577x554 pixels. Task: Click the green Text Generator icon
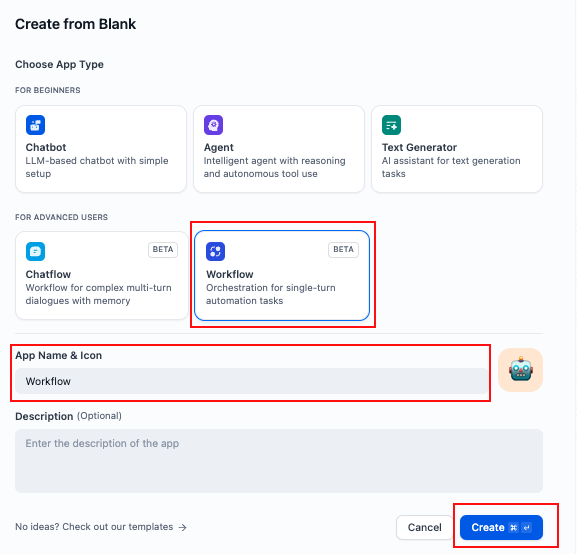click(391, 125)
